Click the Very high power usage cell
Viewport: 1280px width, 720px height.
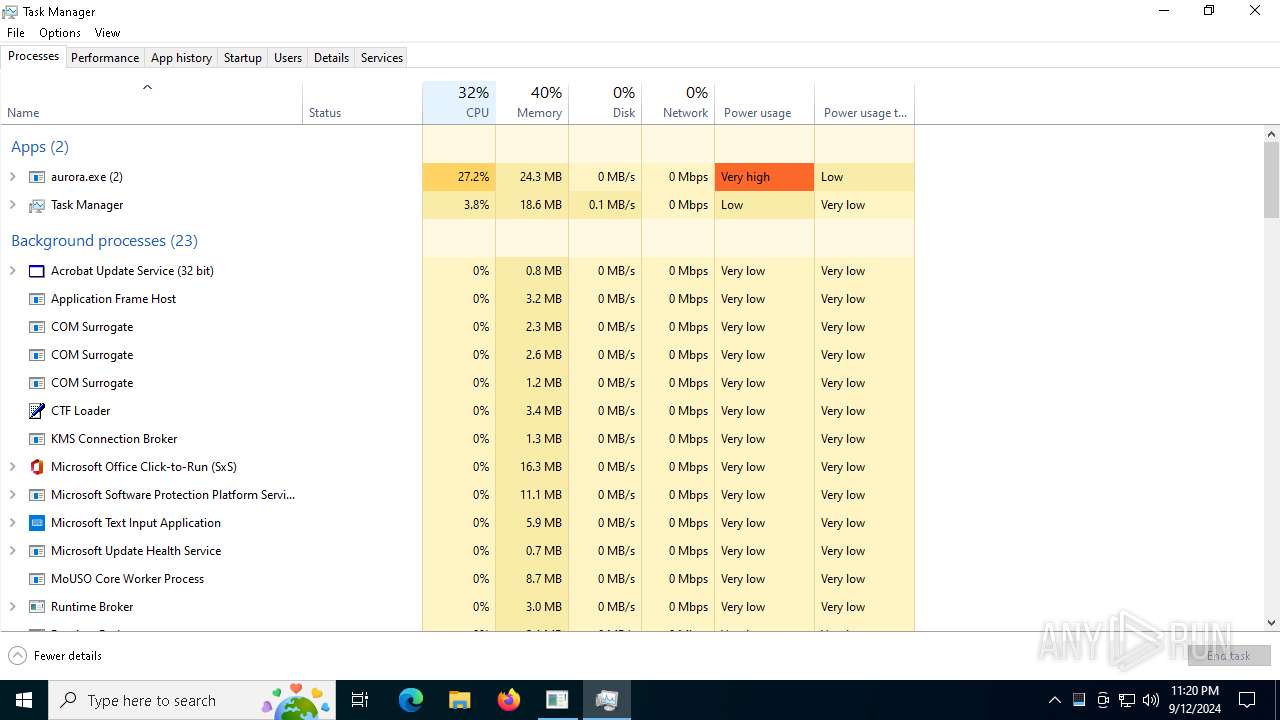click(765, 177)
